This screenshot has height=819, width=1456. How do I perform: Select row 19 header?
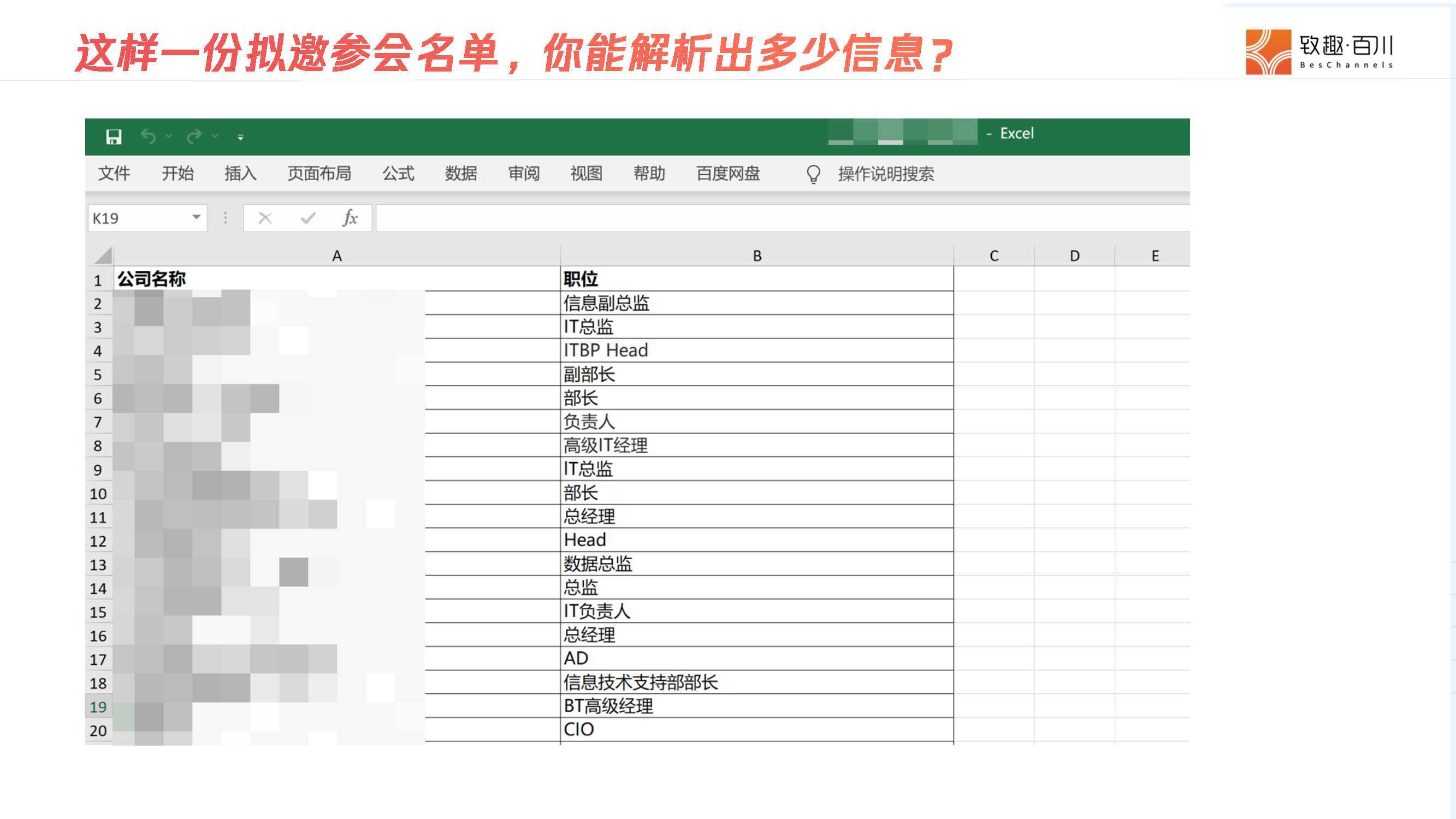click(98, 707)
